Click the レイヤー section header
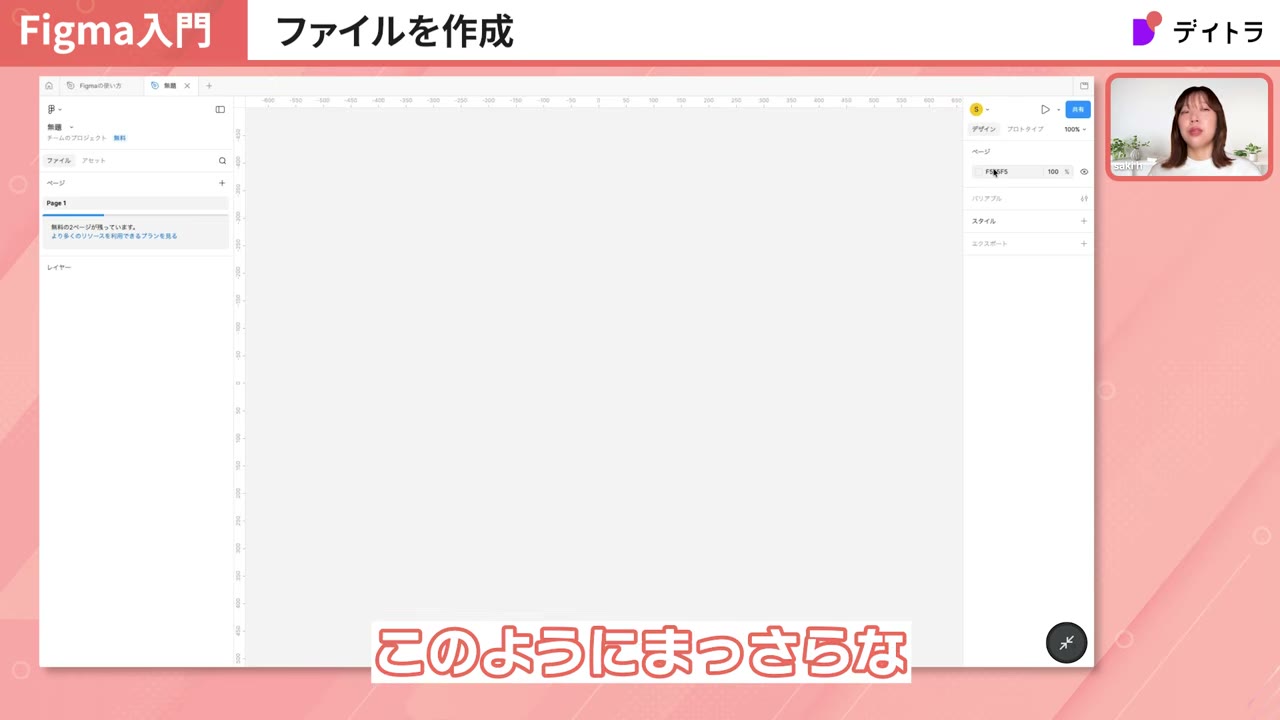This screenshot has width=1280, height=720. click(x=59, y=267)
